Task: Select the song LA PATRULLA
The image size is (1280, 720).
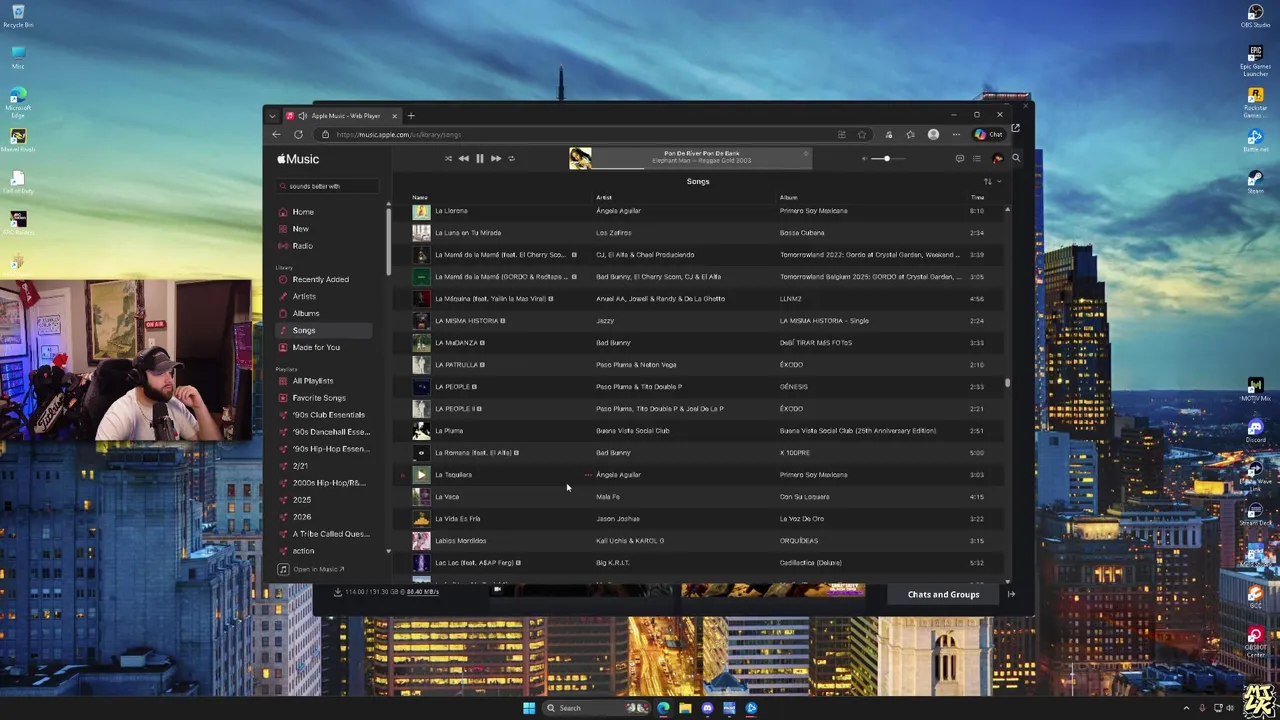Action: 456,365
